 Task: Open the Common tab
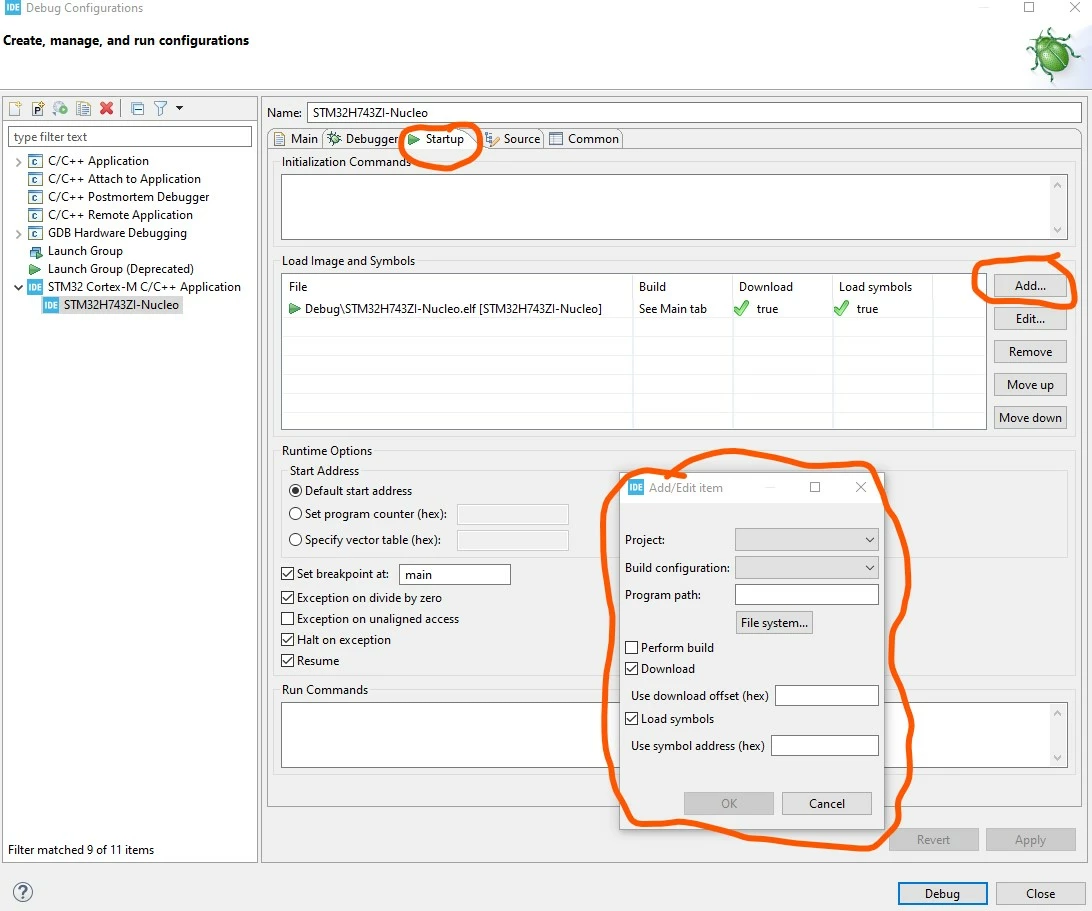pos(584,139)
